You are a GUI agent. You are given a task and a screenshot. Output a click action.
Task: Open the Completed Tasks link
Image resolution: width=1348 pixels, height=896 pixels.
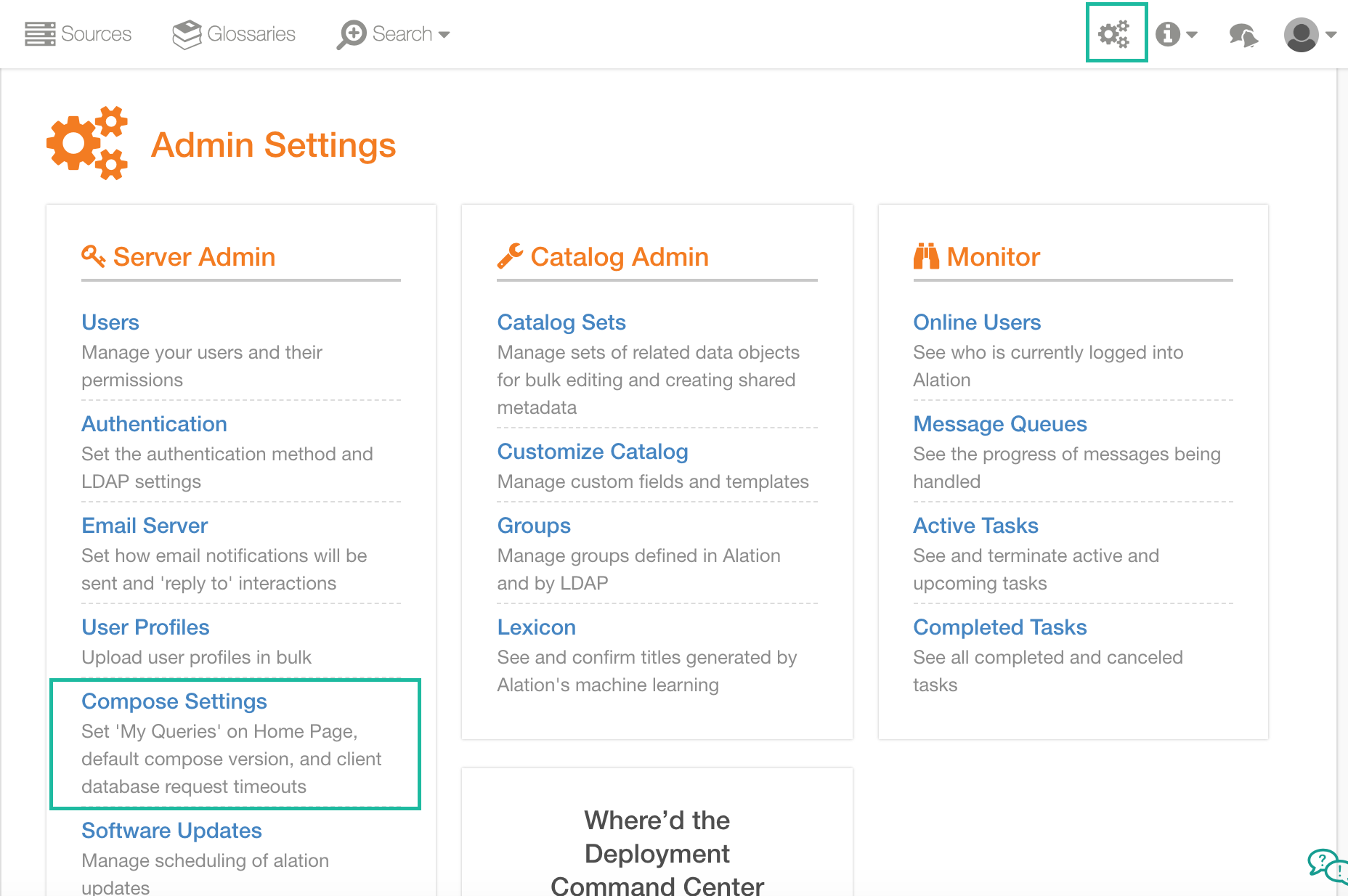click(1000, 627)
